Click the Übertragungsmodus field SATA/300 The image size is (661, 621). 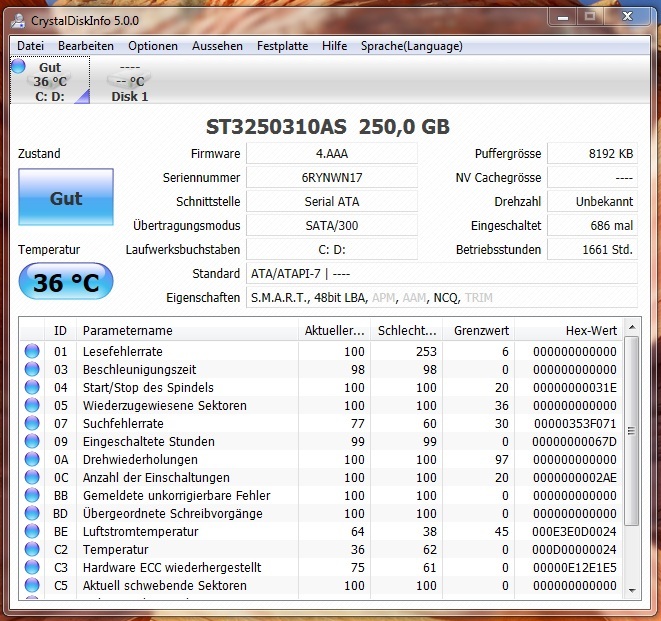click(332, 226)
